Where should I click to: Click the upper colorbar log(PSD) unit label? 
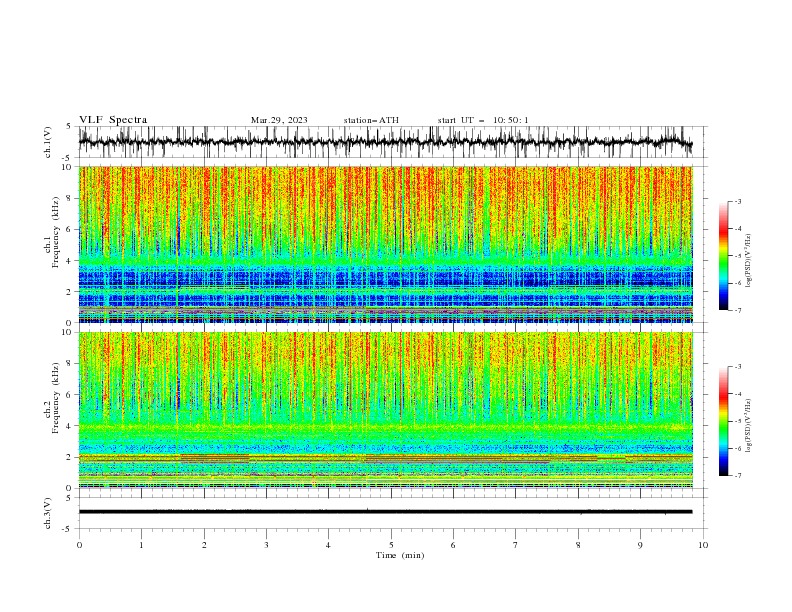click(x=748, y=261)
